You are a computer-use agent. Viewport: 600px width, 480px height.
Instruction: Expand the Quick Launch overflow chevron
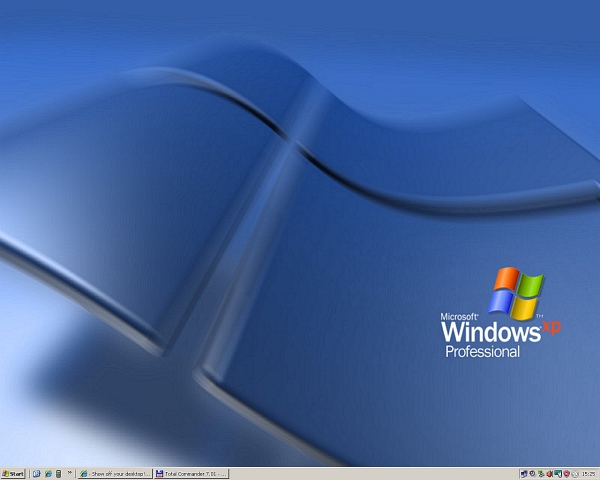point(70,473)
